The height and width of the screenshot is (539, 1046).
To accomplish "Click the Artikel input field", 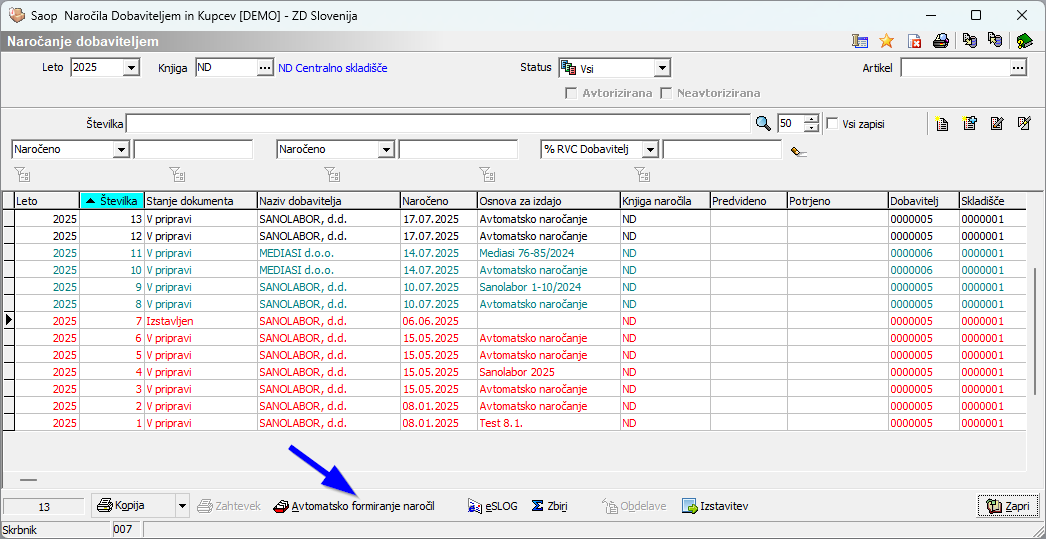I will [955, 68].
